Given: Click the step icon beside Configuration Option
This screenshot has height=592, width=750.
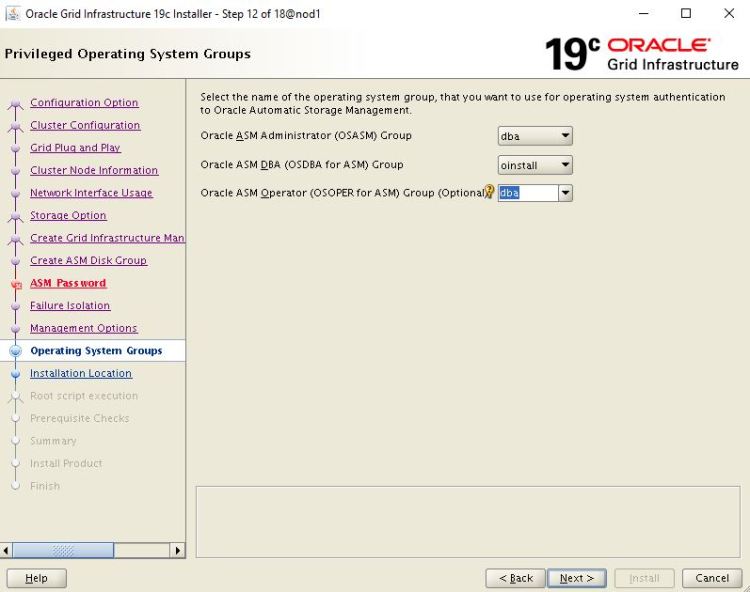Looking at the screenshot, I should (x=15, y=103).
